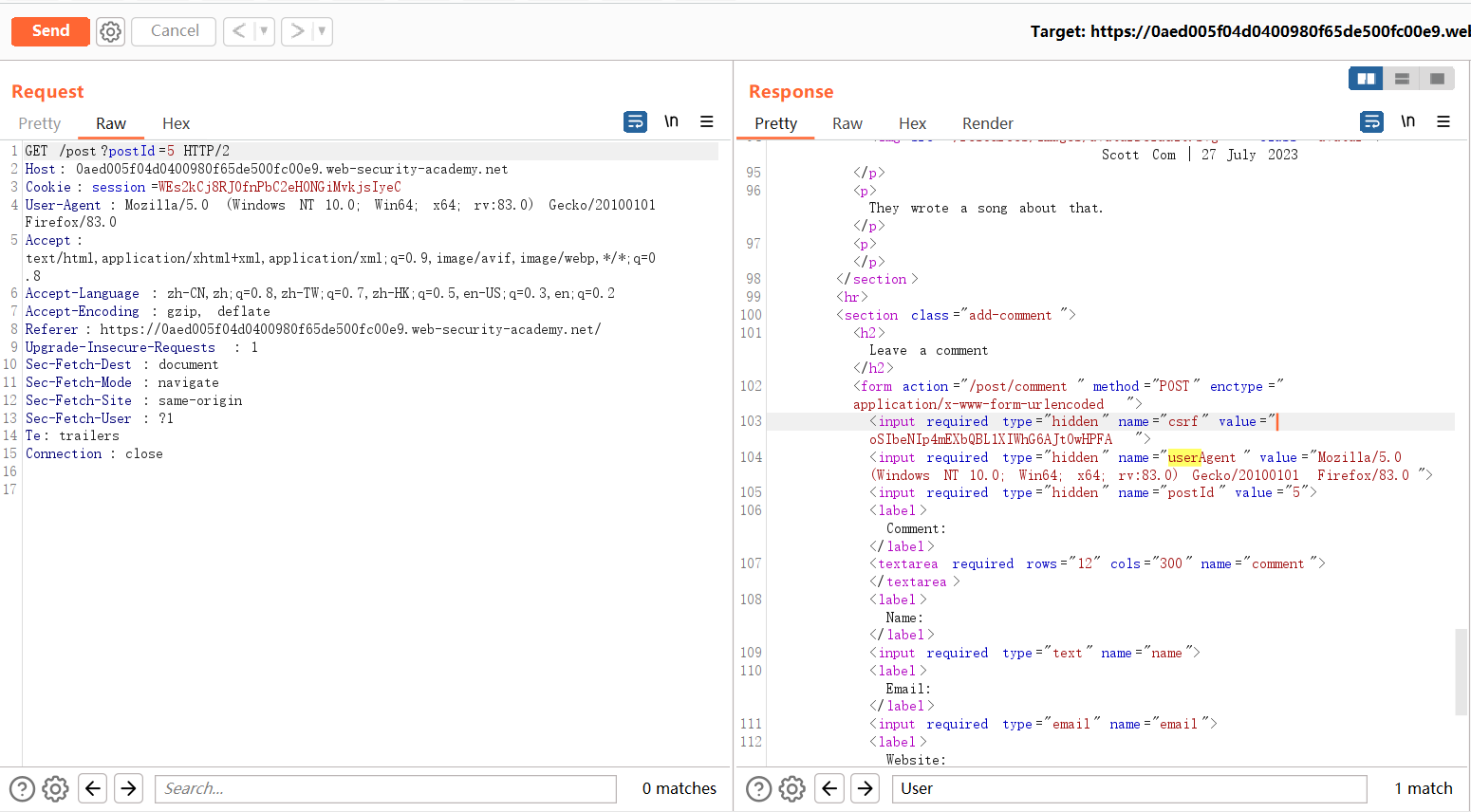Image resolution: width=1471 pixels, height=812 pixels.
Task: Open Request search settings gear
Action: [x=56, y=788]
